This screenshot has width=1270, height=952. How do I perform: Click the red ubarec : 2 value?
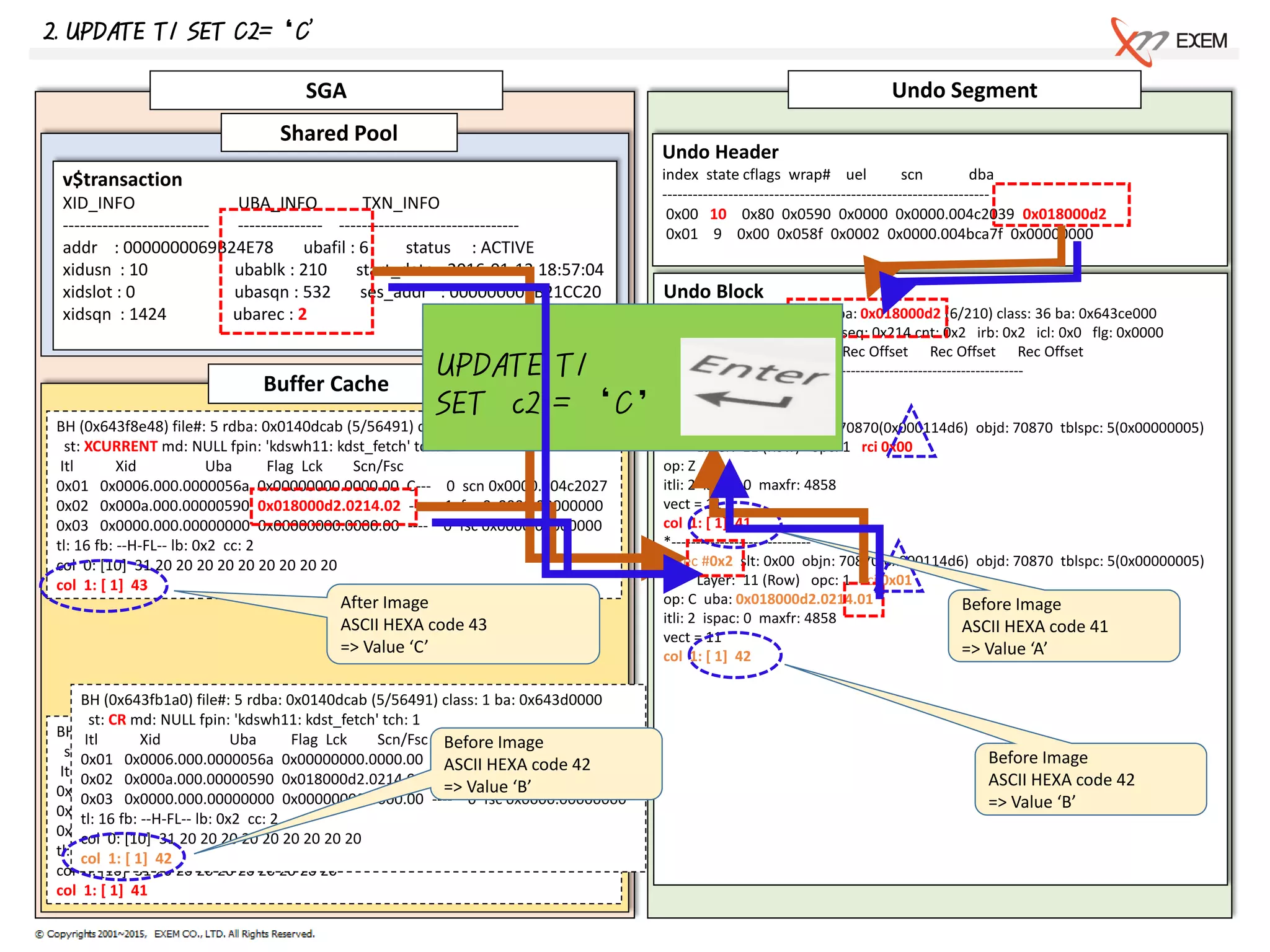click(x=302, y=314)
